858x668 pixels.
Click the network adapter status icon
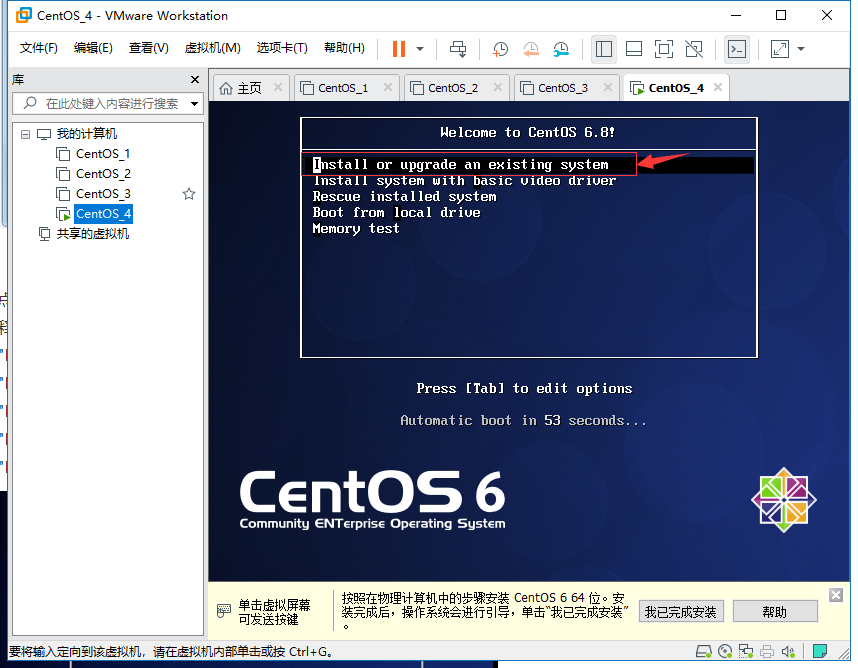click(746, 651)
